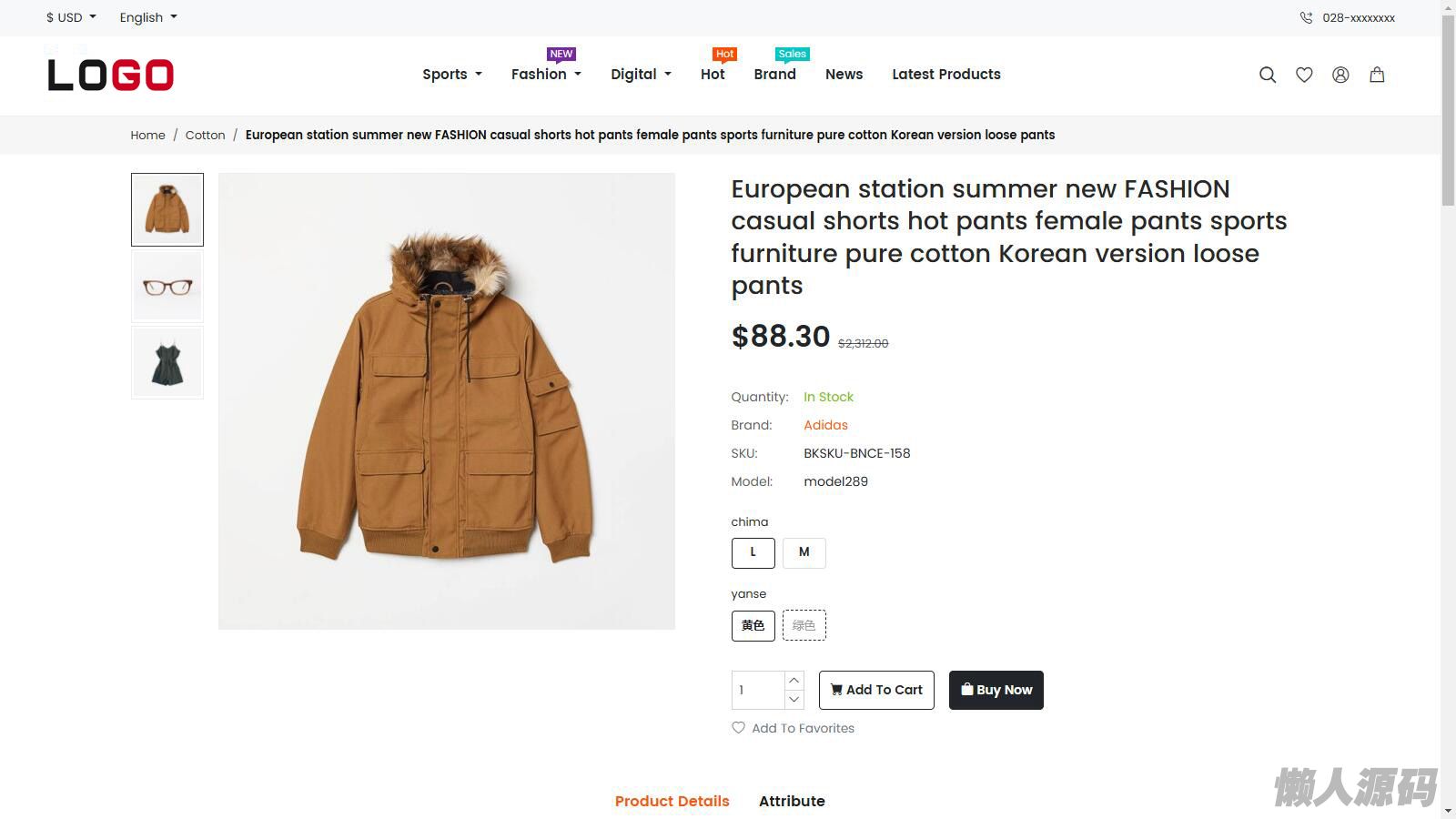This screenshot has height=819, width=1456.
Task: Click the LOGO image to go home
Action: point(110,75)
